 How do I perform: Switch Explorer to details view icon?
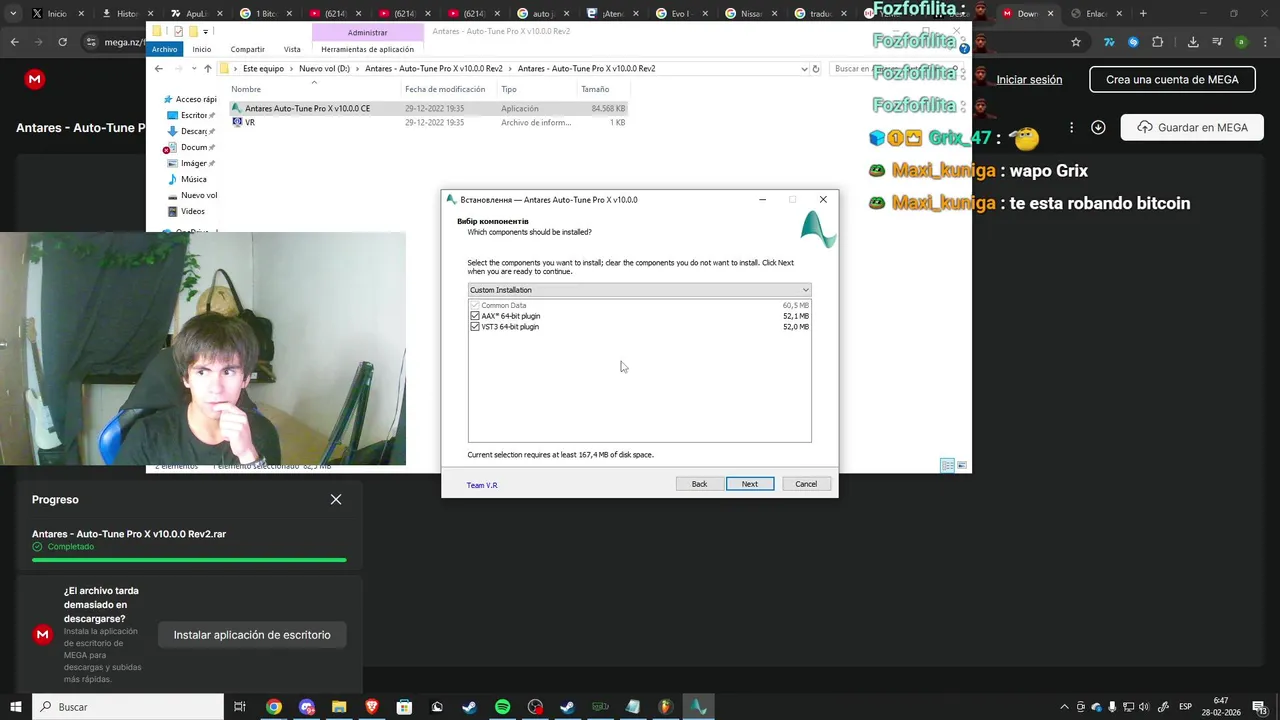coord(947,465)
